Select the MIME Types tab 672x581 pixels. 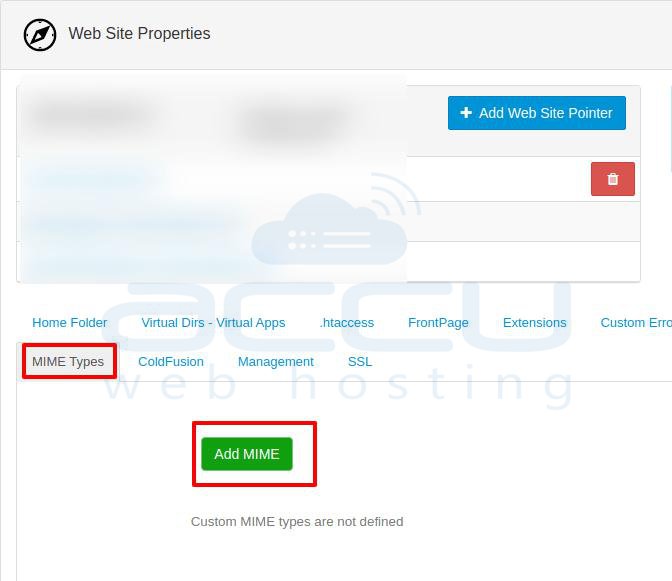click(x=68, y=361)
